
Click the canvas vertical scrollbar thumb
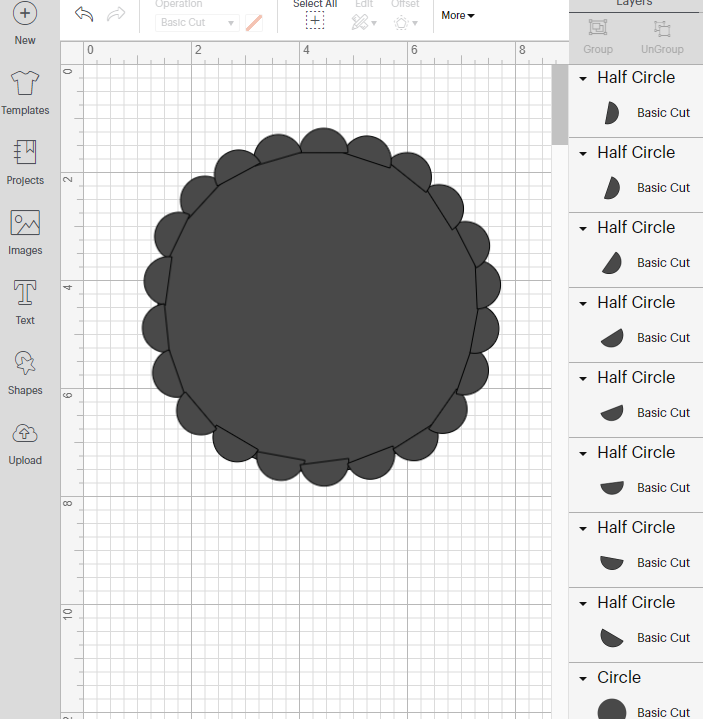[x=559, y=105]
